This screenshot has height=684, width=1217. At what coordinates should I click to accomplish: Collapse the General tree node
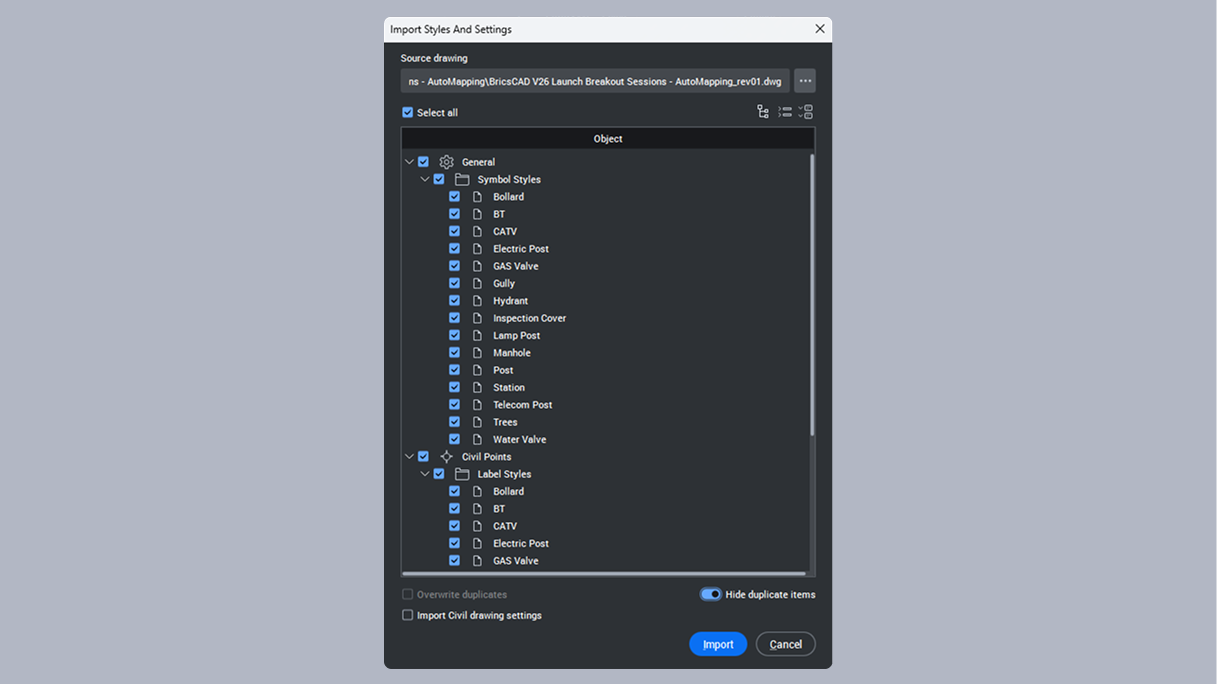[409, 161]
